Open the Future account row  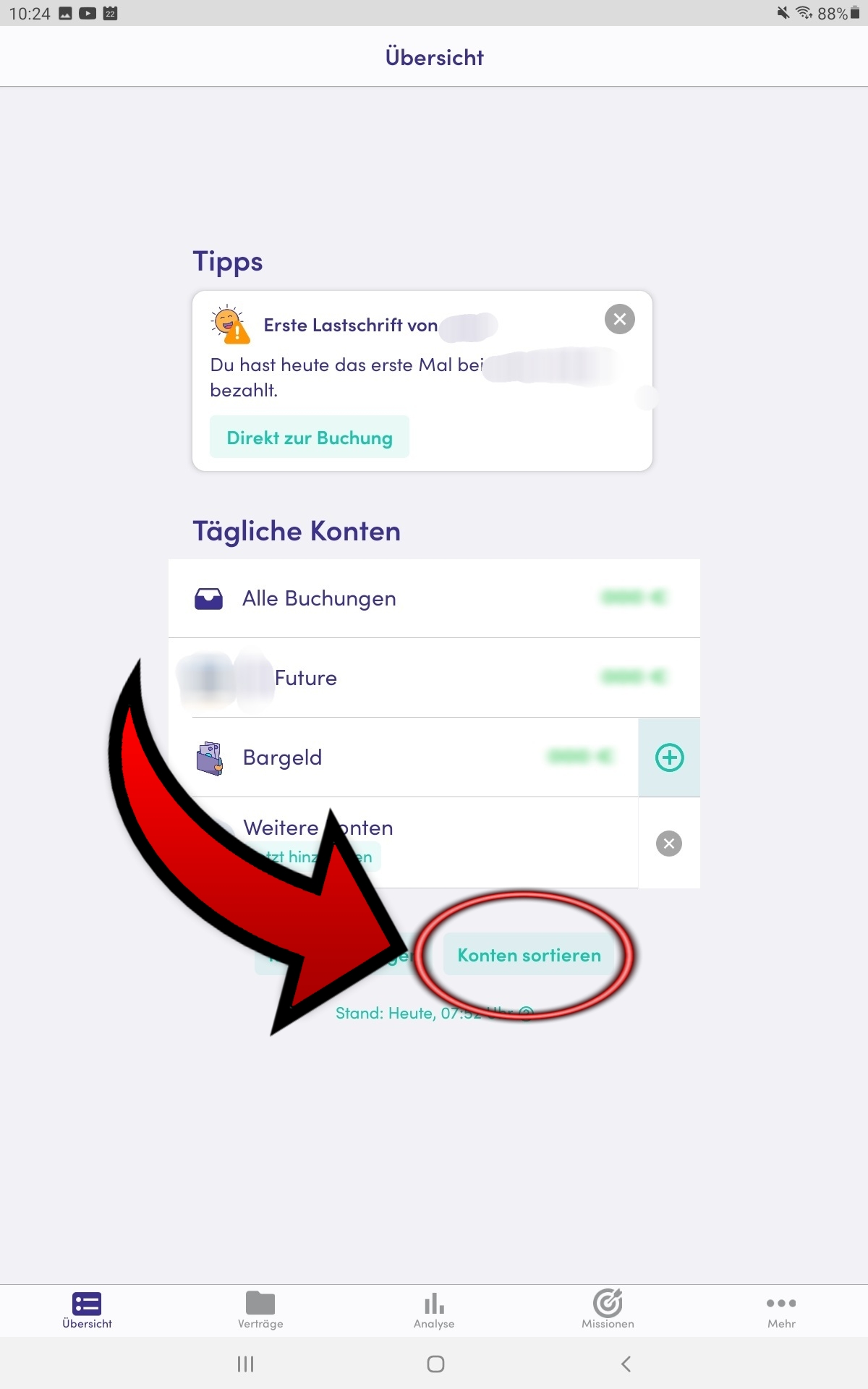(434, 678)
